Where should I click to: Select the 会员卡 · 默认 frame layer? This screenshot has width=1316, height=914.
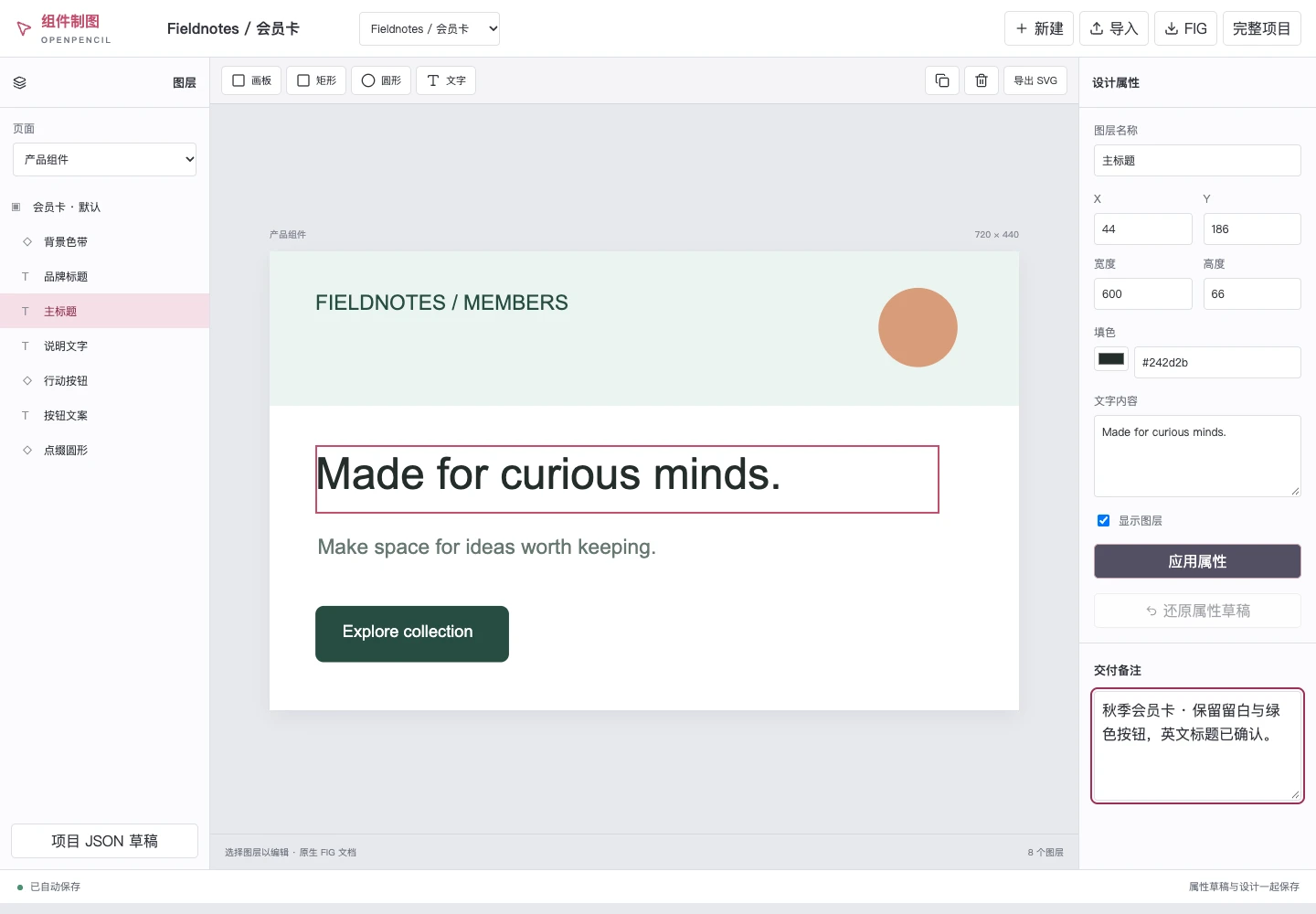click(104, 207)
